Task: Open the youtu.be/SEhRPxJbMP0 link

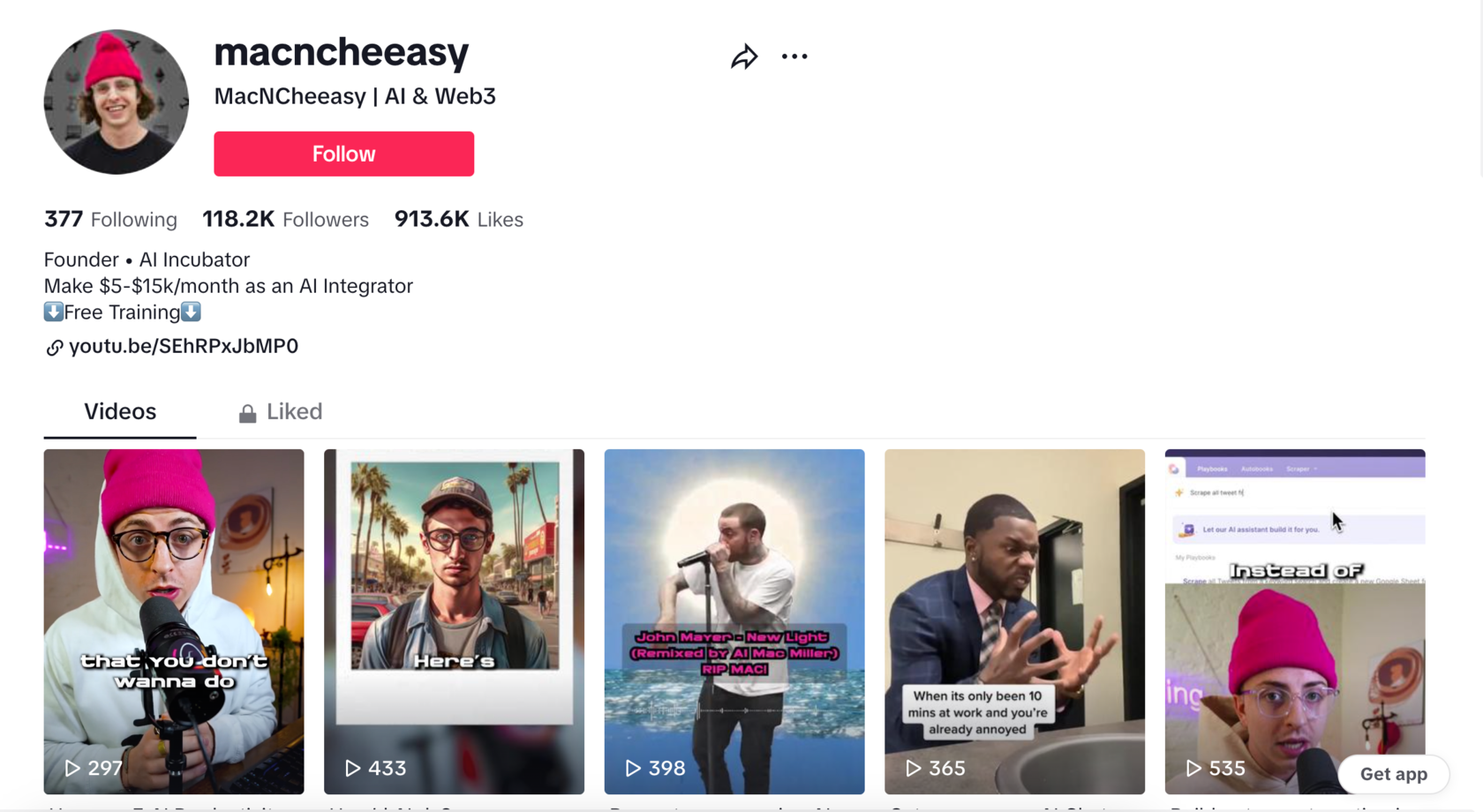Action: pyautogui.click(x=184, y=346)
